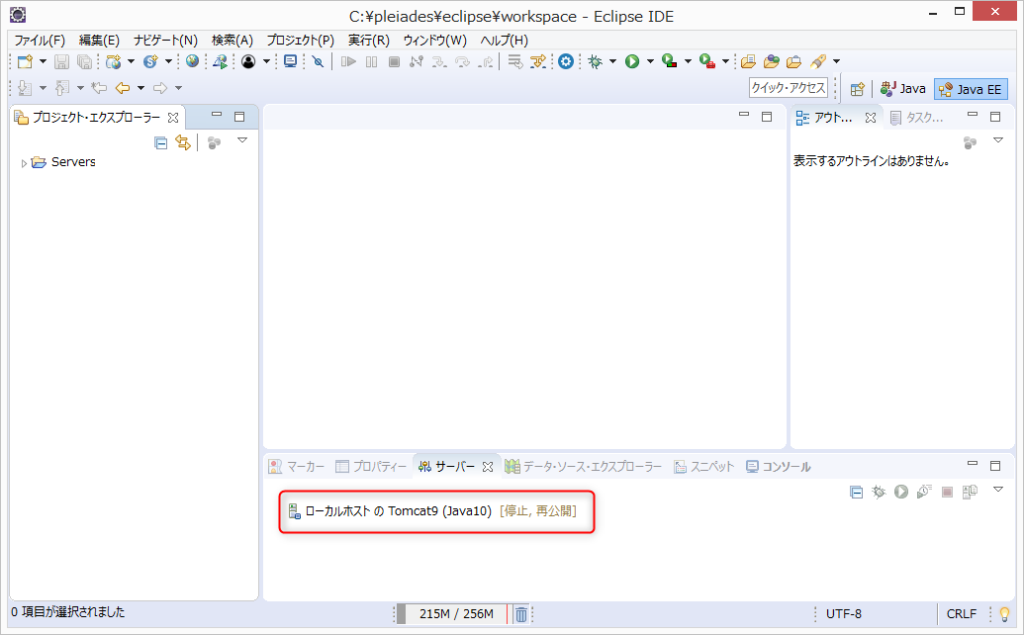Click the Last Edit Location arrow icon
The width and height of the screenshot is (1024, 635).
coord(99,88)
